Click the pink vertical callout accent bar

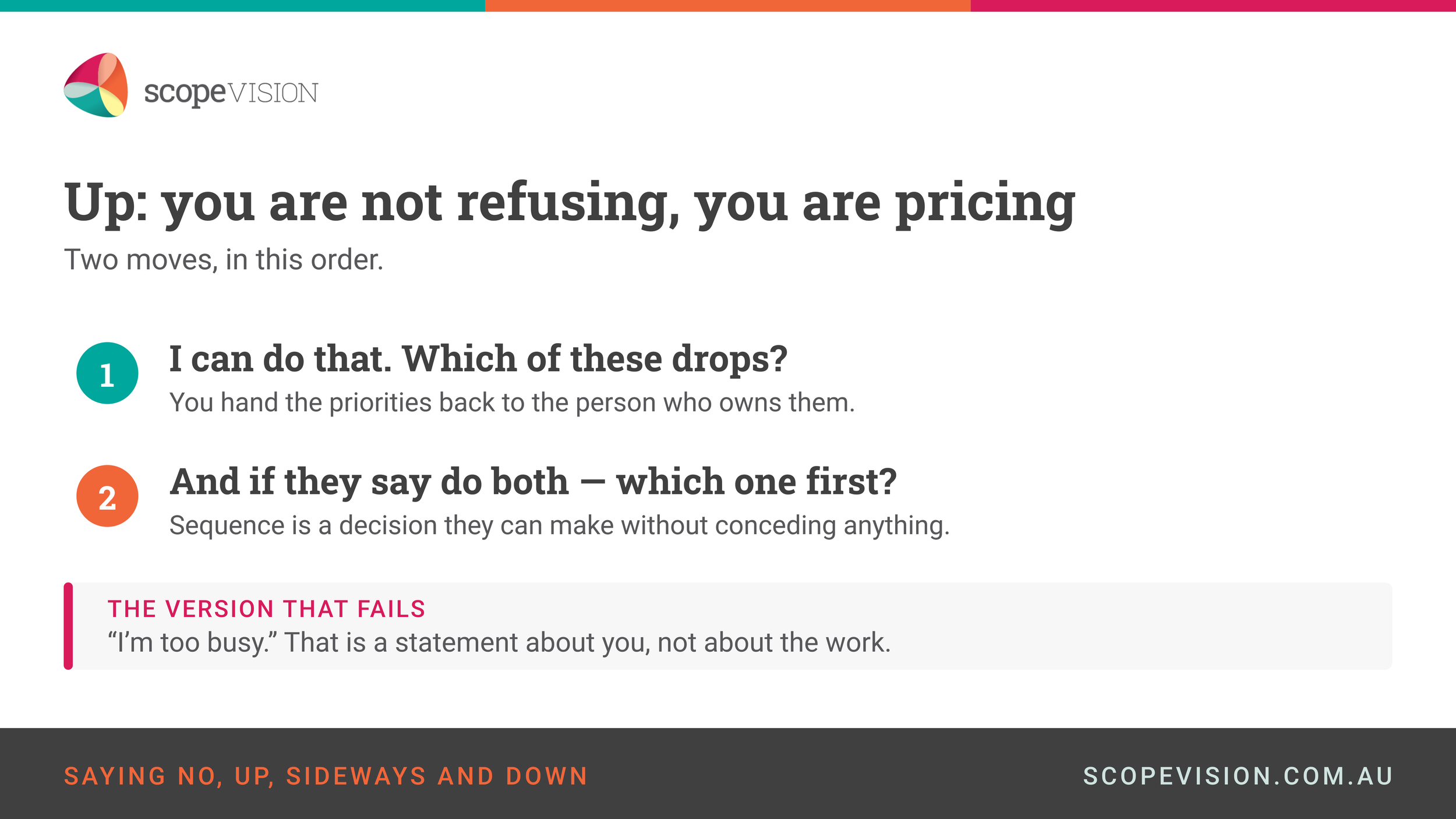click(x=68, y=626)
